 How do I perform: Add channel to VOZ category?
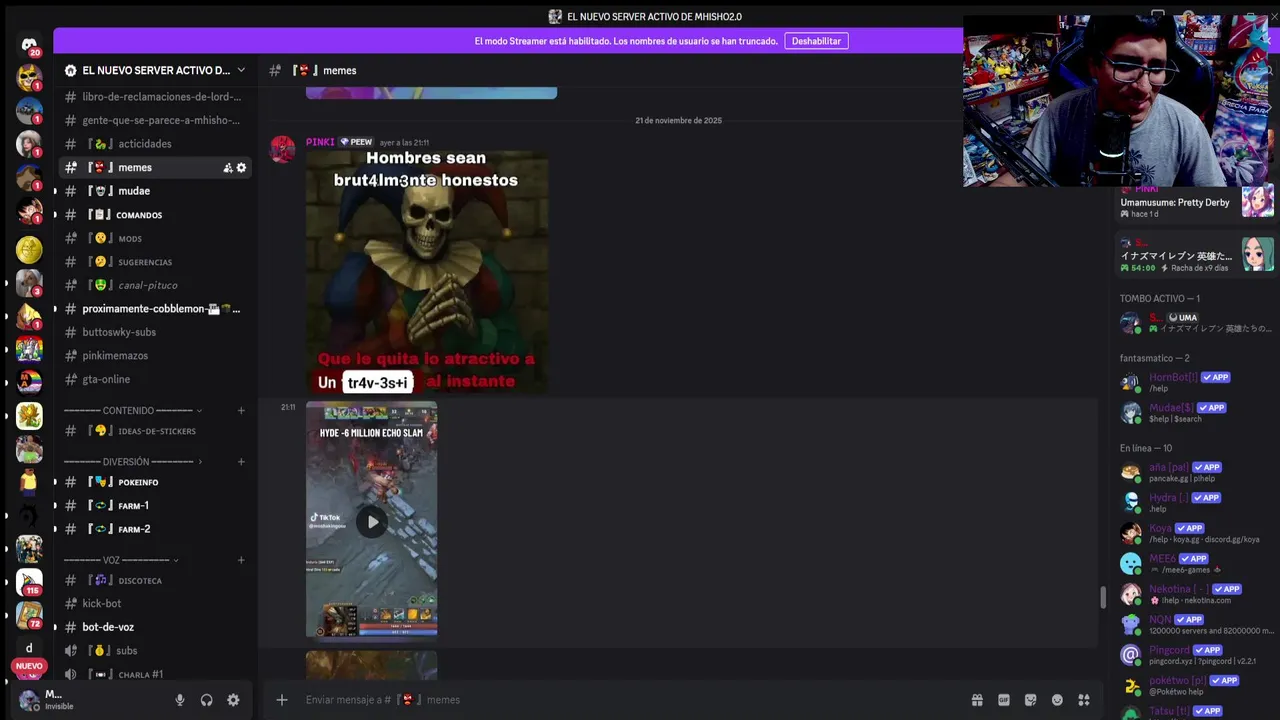[x=241, y=560]
